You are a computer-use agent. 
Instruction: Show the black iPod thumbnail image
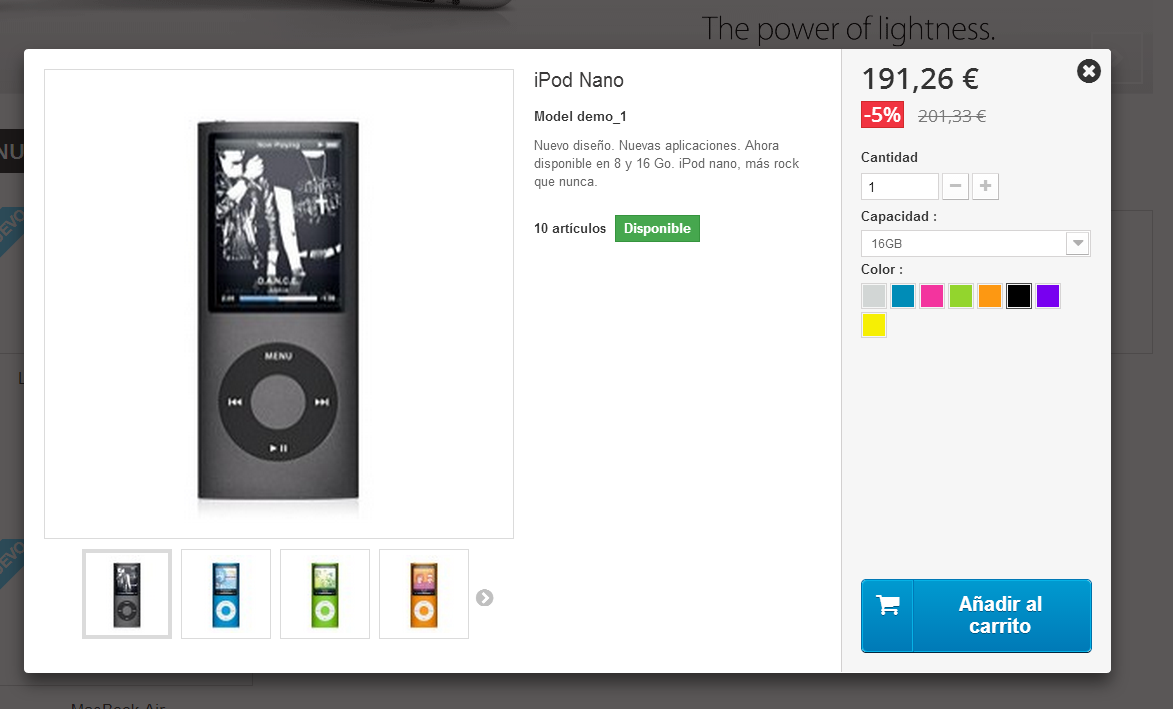(127, 595)
